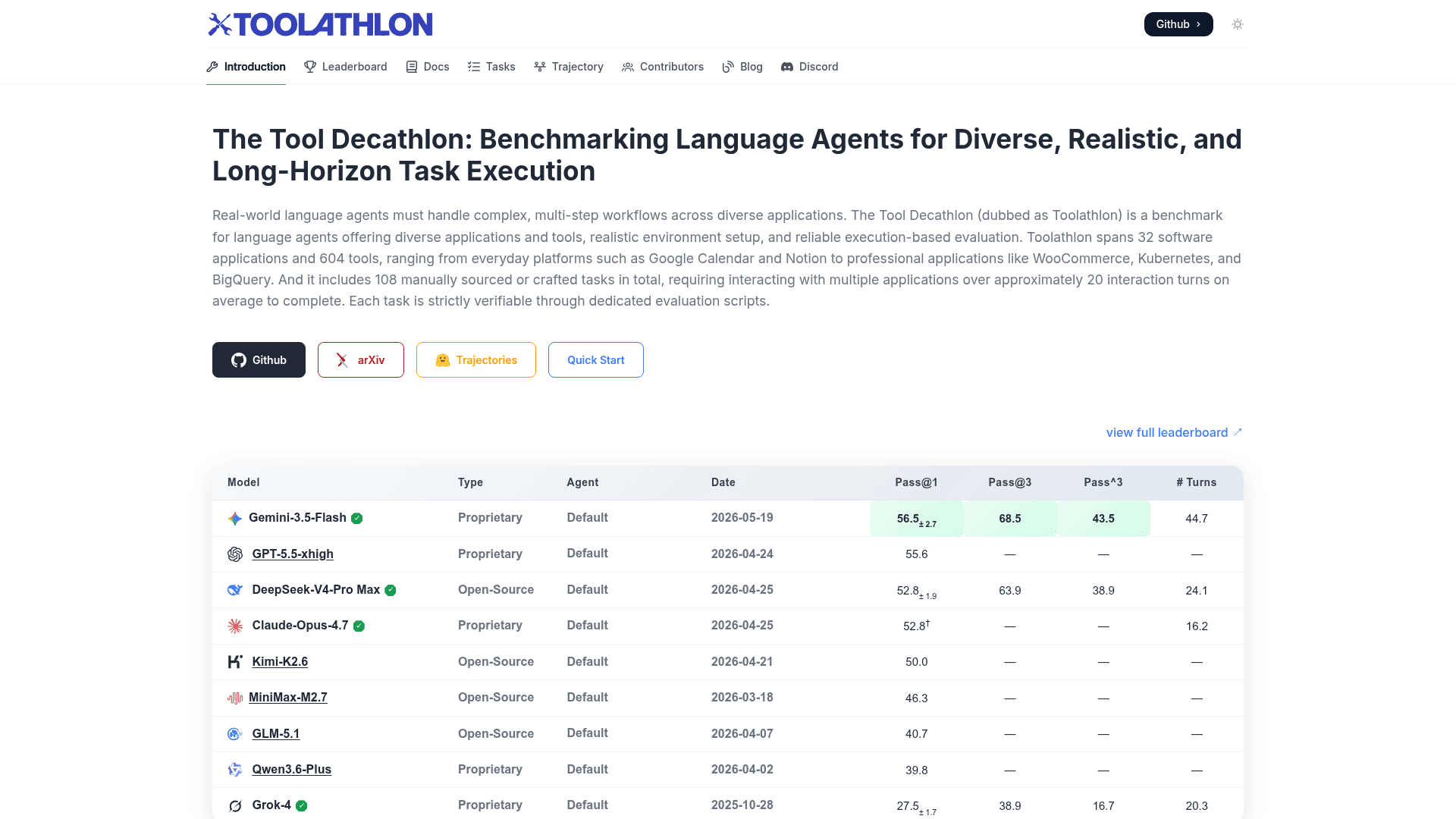
Task: Click the dark Github button below the description
Action: point(259,359)
